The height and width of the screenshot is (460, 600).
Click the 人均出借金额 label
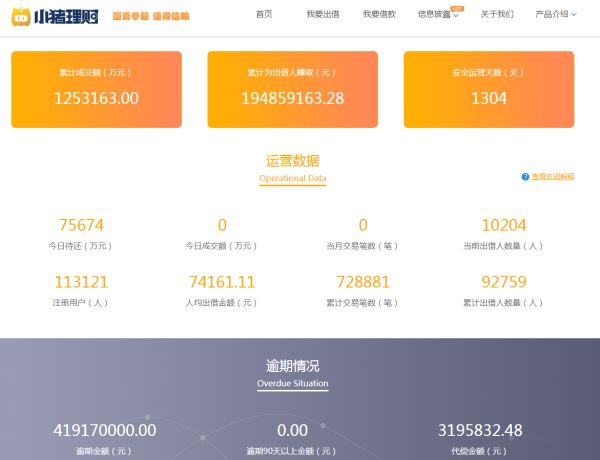click(x=221, y=303)
